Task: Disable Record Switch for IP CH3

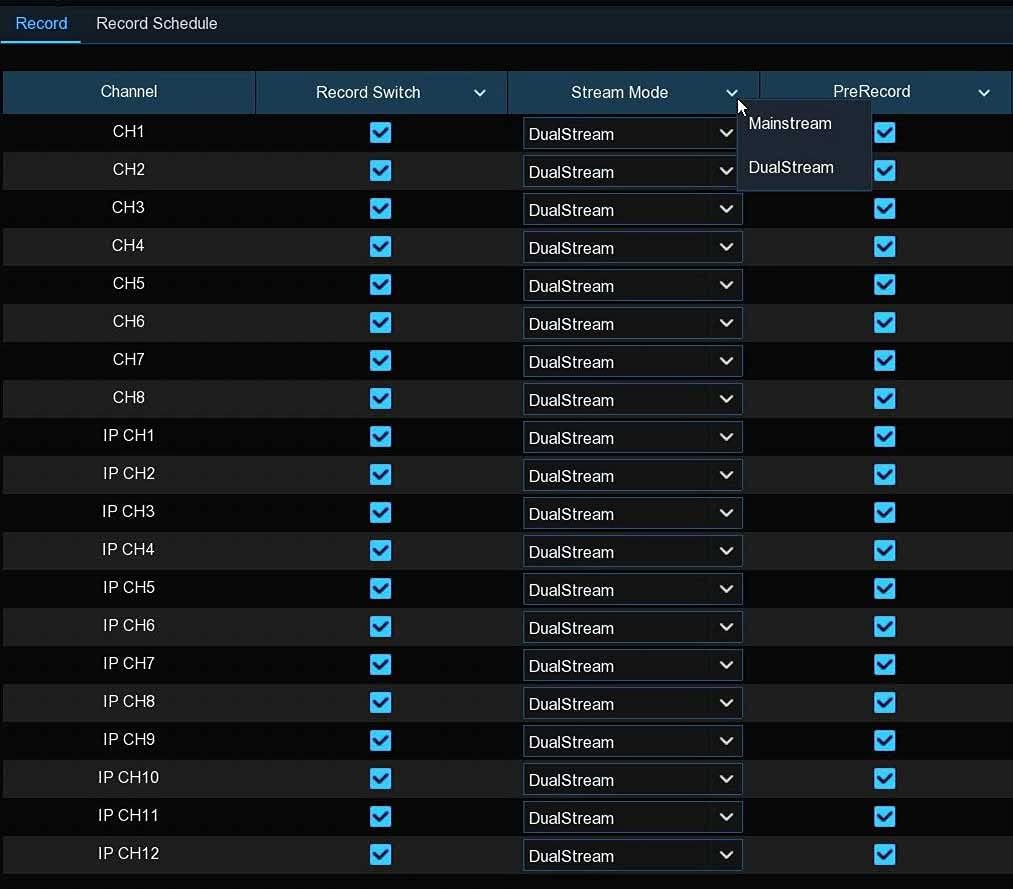Action: tap(381, 512)
